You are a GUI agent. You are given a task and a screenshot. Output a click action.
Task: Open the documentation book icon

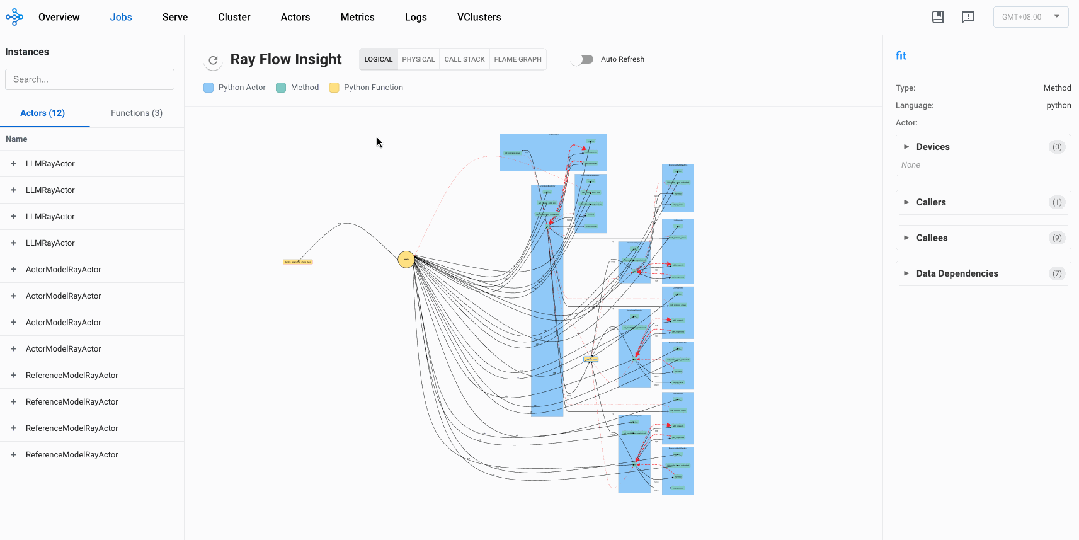click(x=937, y=17)
